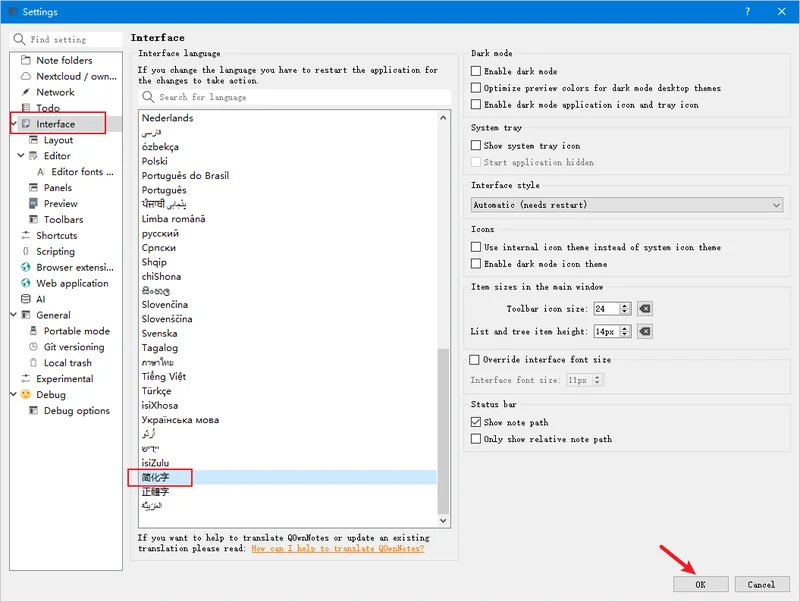Click the Find setting magnifier icon
Viewport: 800px width, 602px height.
click(19, 39)
